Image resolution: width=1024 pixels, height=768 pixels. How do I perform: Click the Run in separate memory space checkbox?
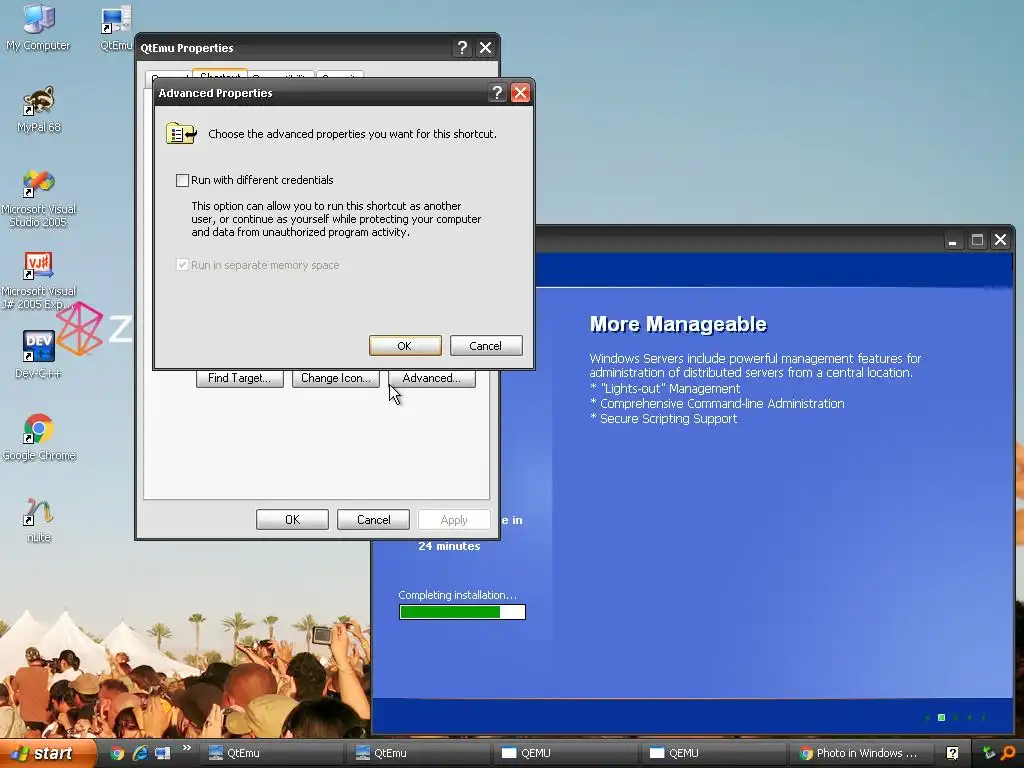pyautogui.click(x=182, y=265)
